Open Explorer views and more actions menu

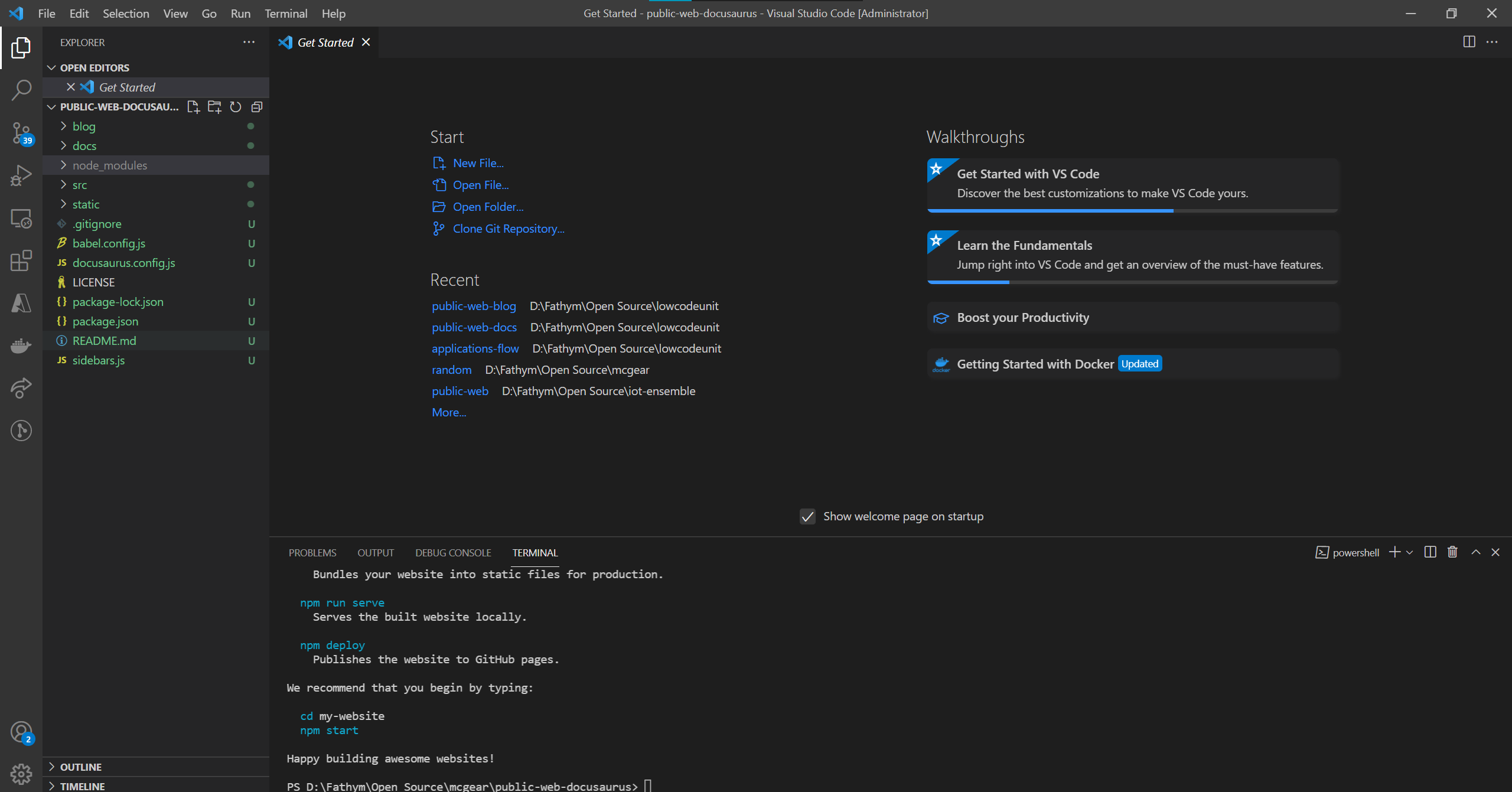(249, 42)
